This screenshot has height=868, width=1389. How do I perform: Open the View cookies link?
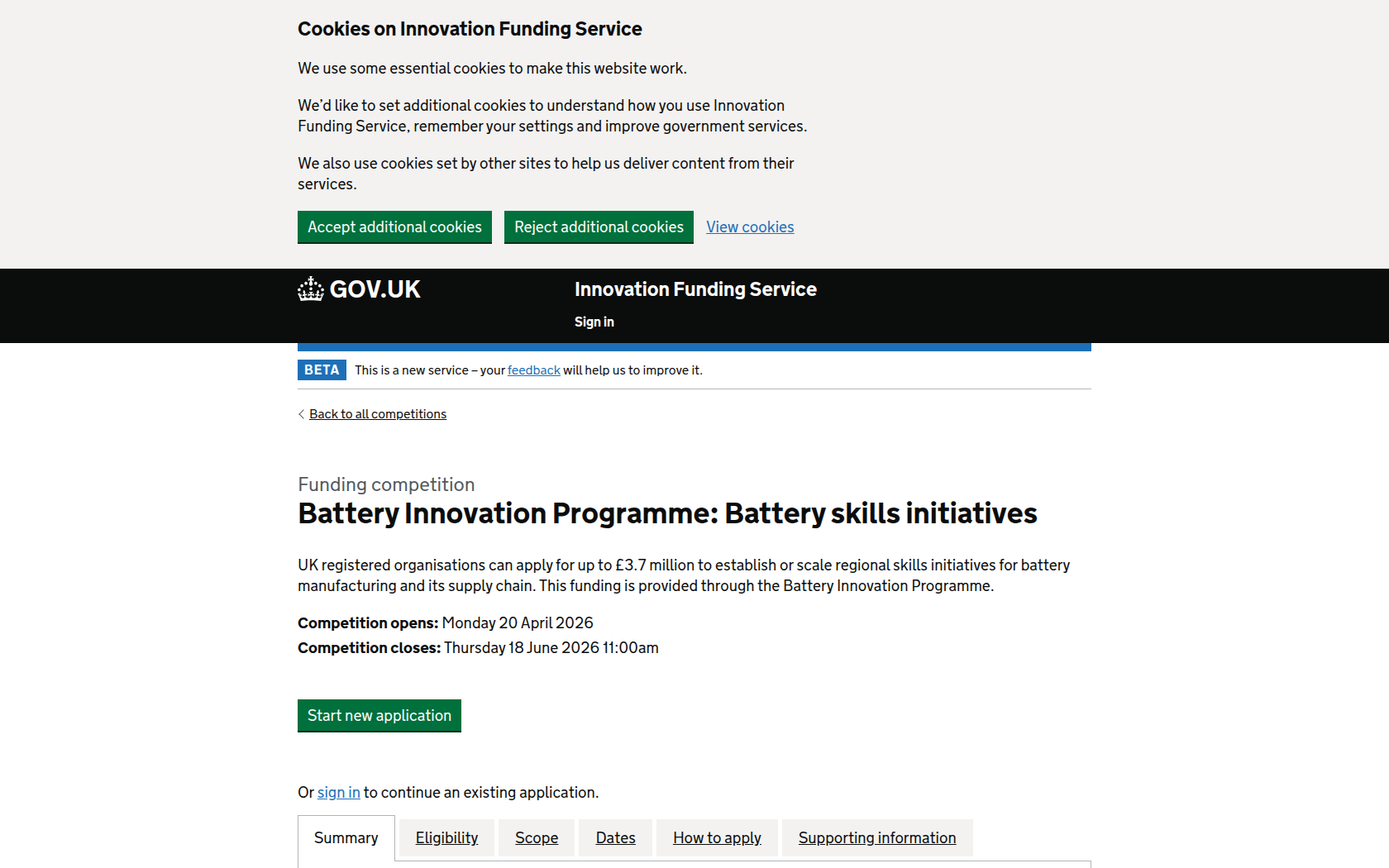[750, 227]
